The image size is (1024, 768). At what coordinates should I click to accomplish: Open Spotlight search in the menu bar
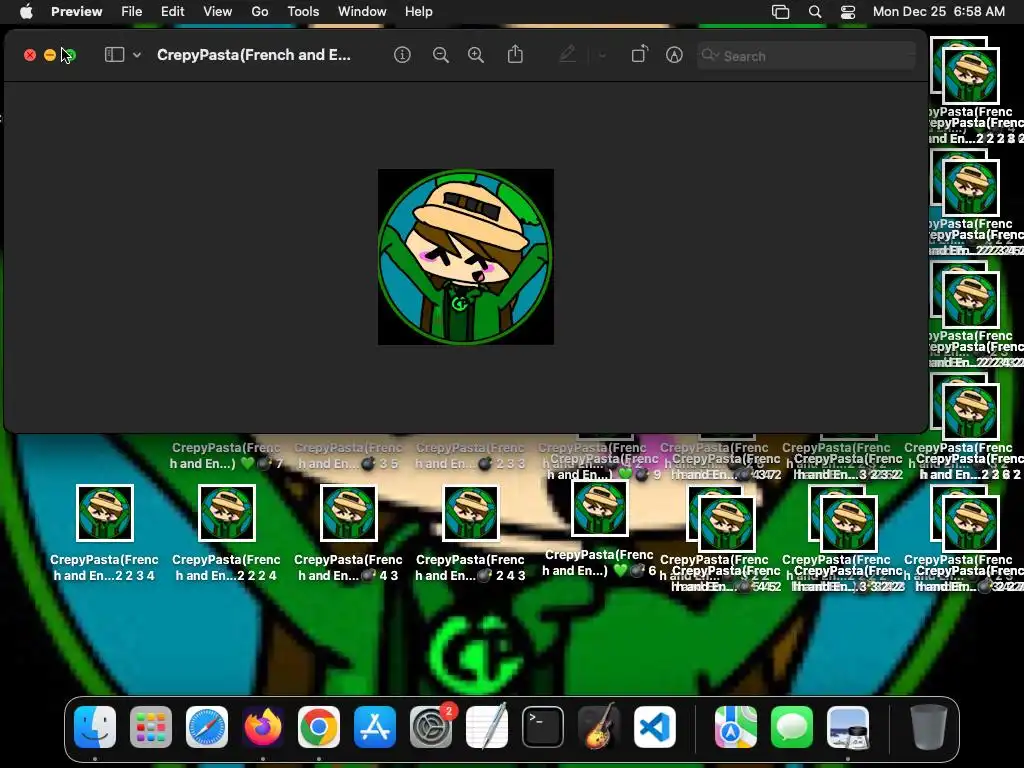(x=815, y=11)
